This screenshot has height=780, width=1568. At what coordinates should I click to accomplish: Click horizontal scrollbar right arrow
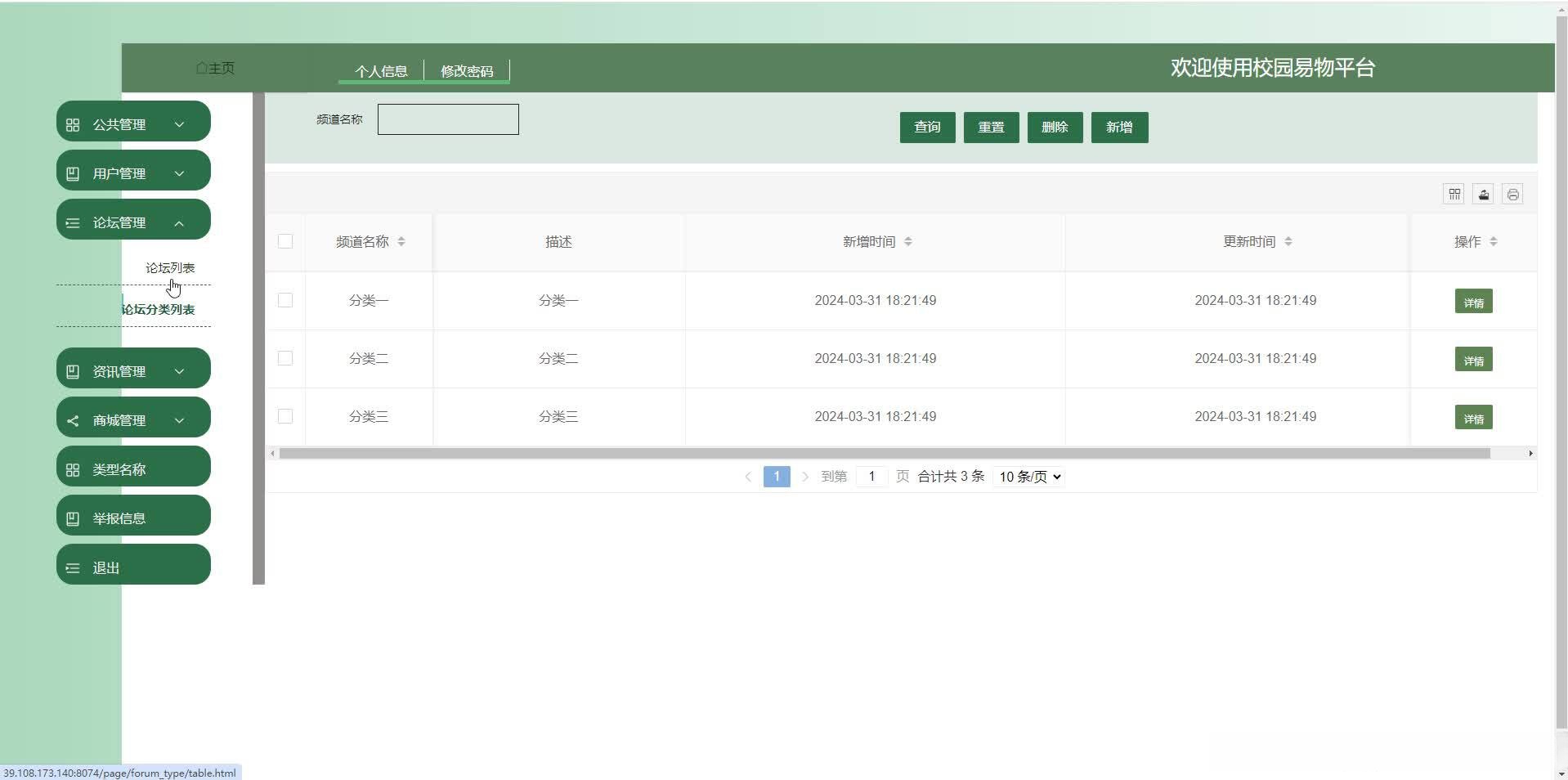click(x=1530, y=453)
